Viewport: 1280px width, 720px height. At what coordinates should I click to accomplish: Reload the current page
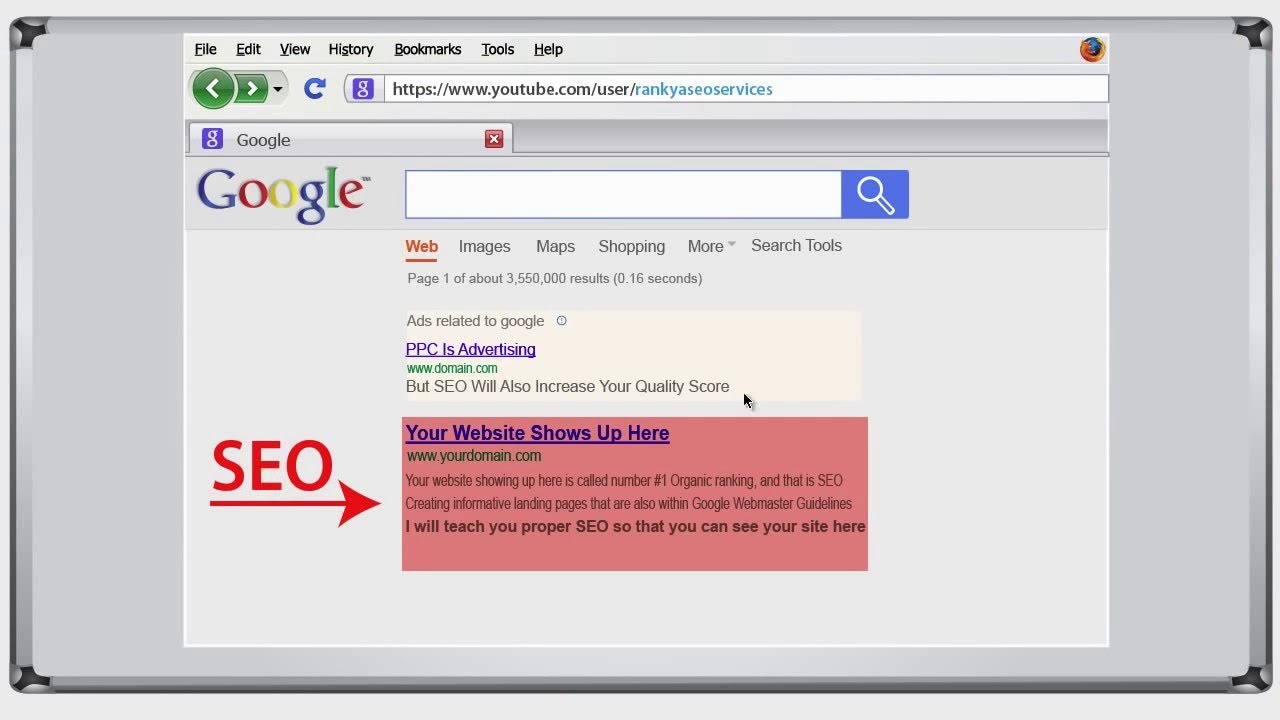[x=314, y=88]
